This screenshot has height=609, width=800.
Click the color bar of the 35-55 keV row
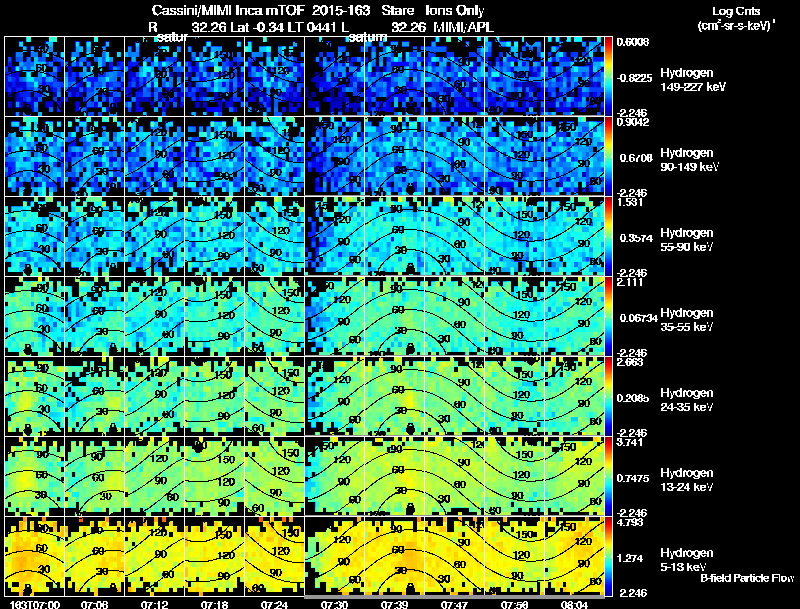(608, 316)
